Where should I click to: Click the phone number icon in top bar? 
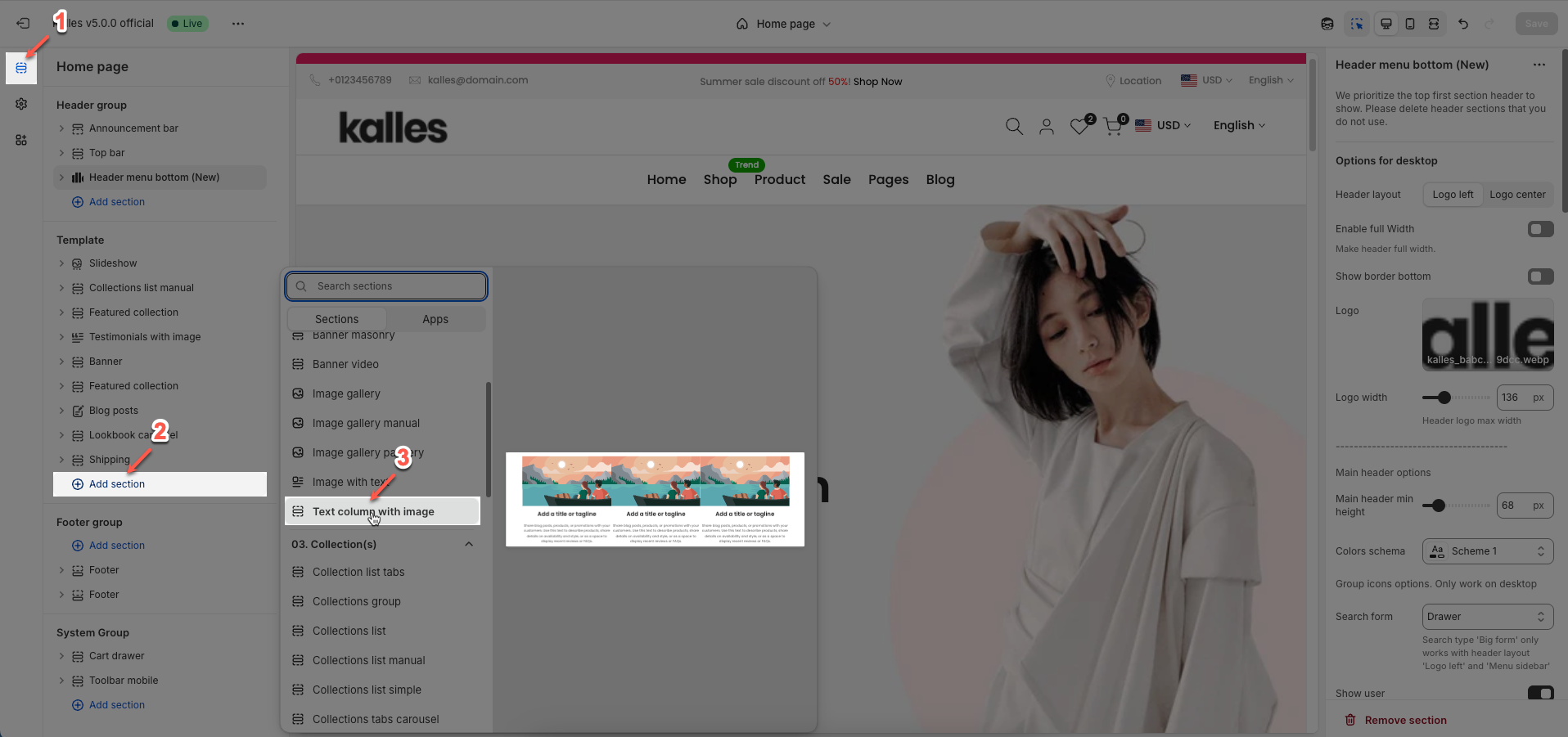coord(315,80)
